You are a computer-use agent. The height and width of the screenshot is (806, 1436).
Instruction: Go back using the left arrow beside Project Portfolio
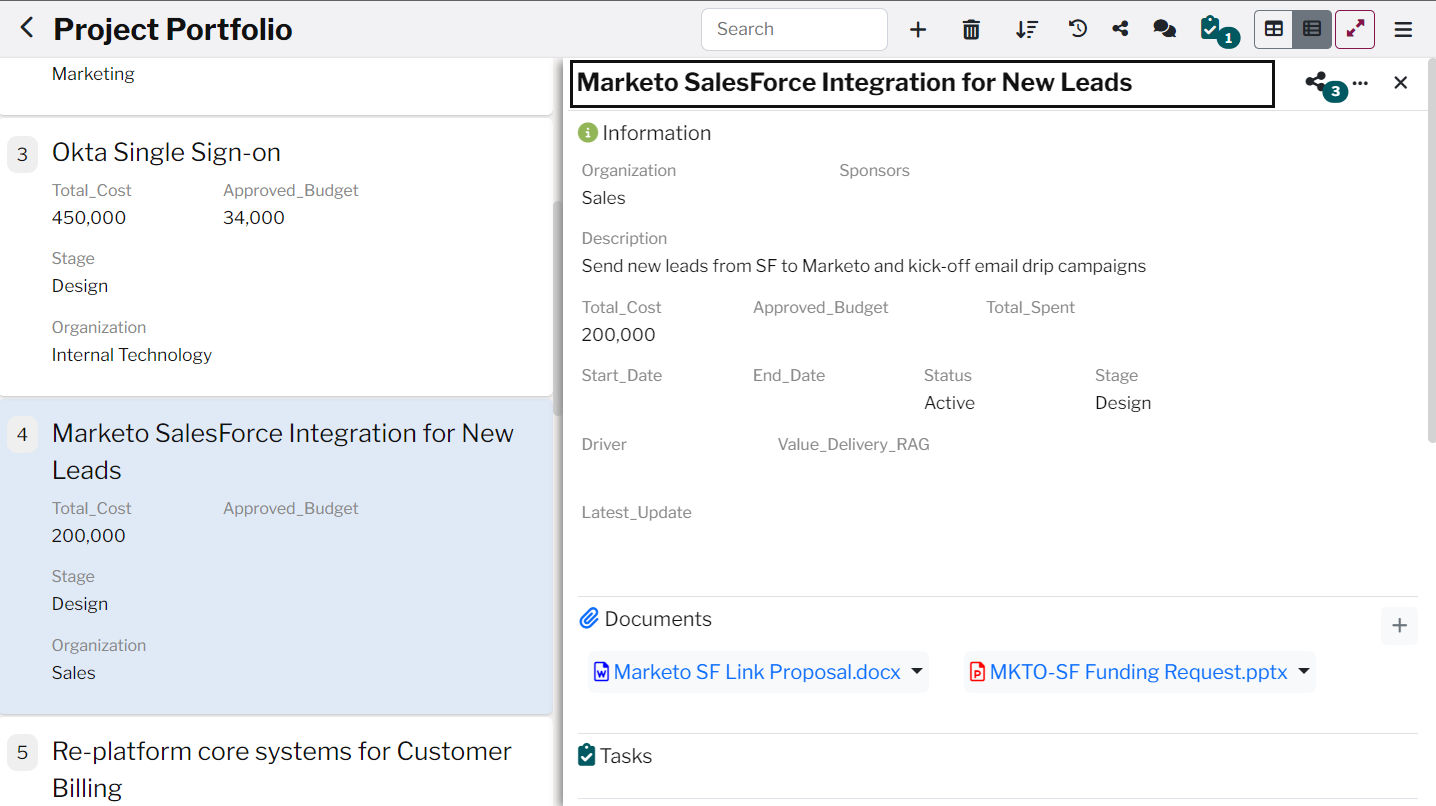coord(27,28)
